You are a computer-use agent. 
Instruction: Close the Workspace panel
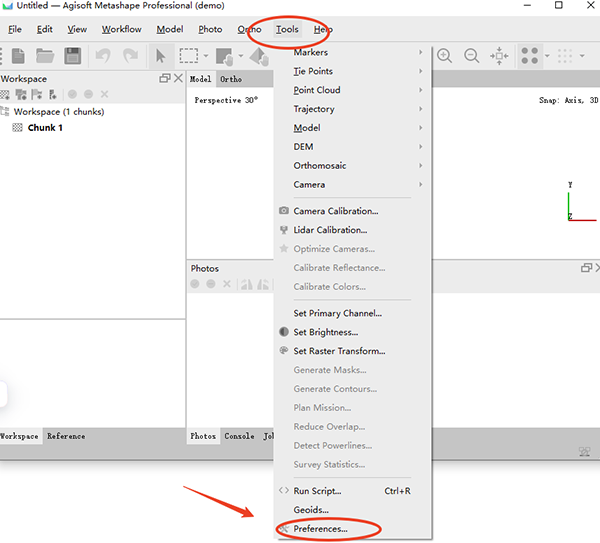coord(178,78)
